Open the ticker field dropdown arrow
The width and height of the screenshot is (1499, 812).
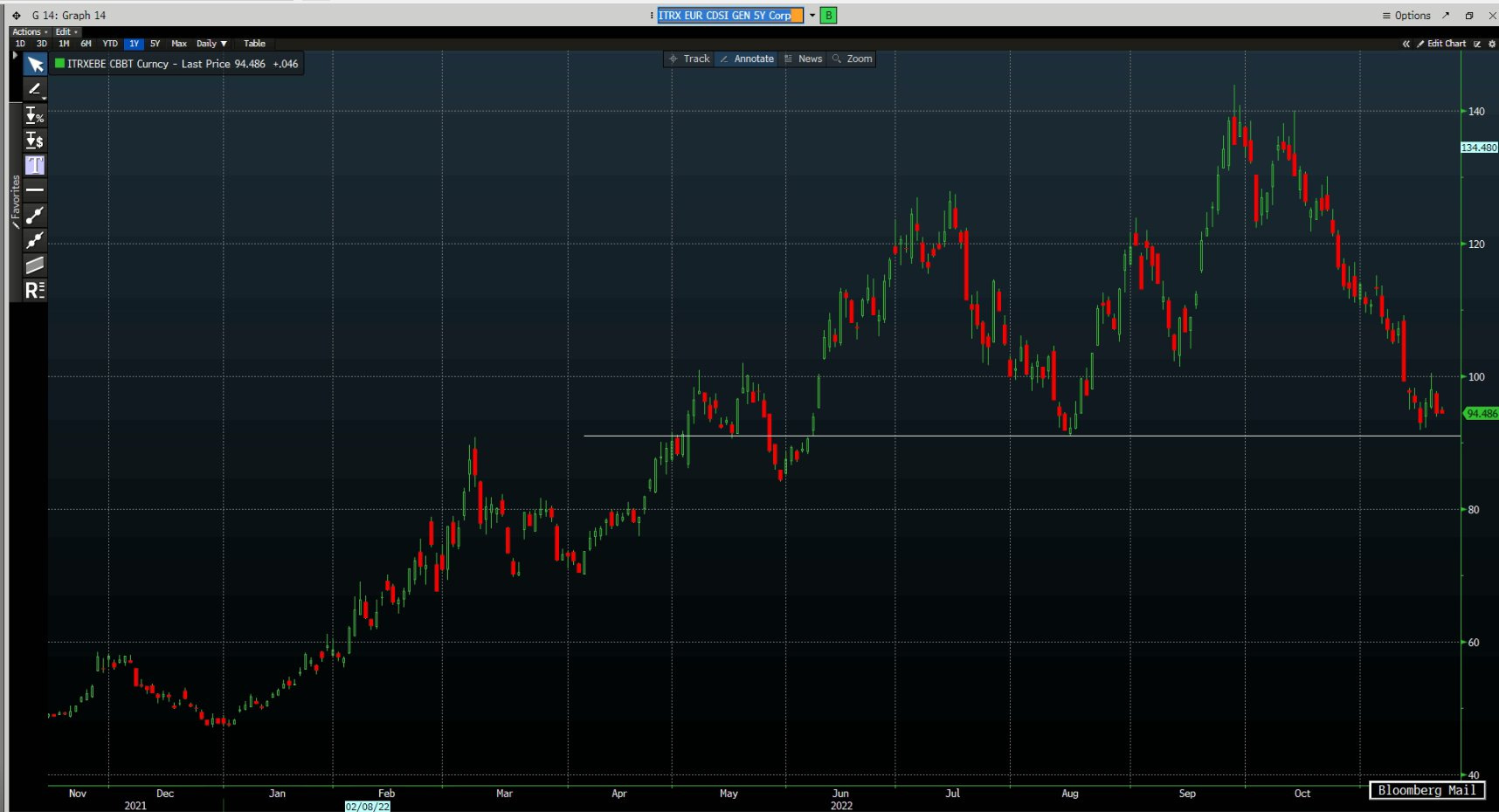(x=812, y=15)
